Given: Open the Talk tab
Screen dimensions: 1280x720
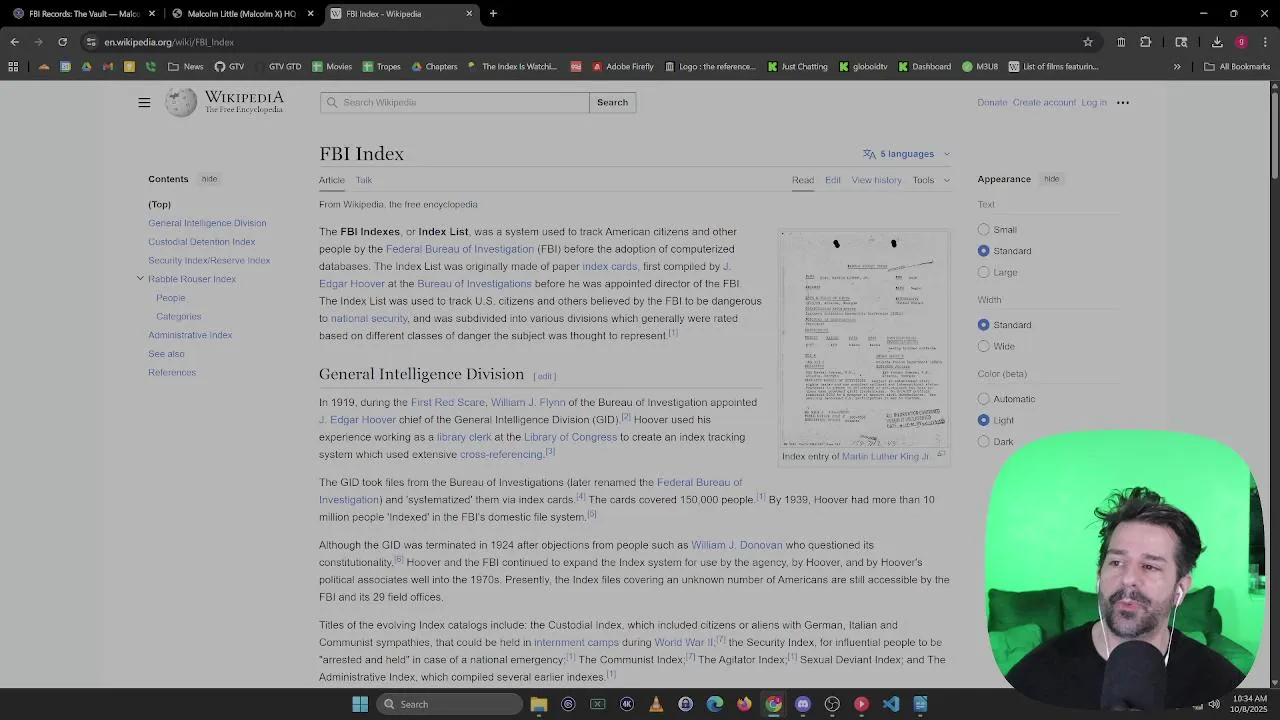Looking at the screenshot, I should tap(364, 180).
